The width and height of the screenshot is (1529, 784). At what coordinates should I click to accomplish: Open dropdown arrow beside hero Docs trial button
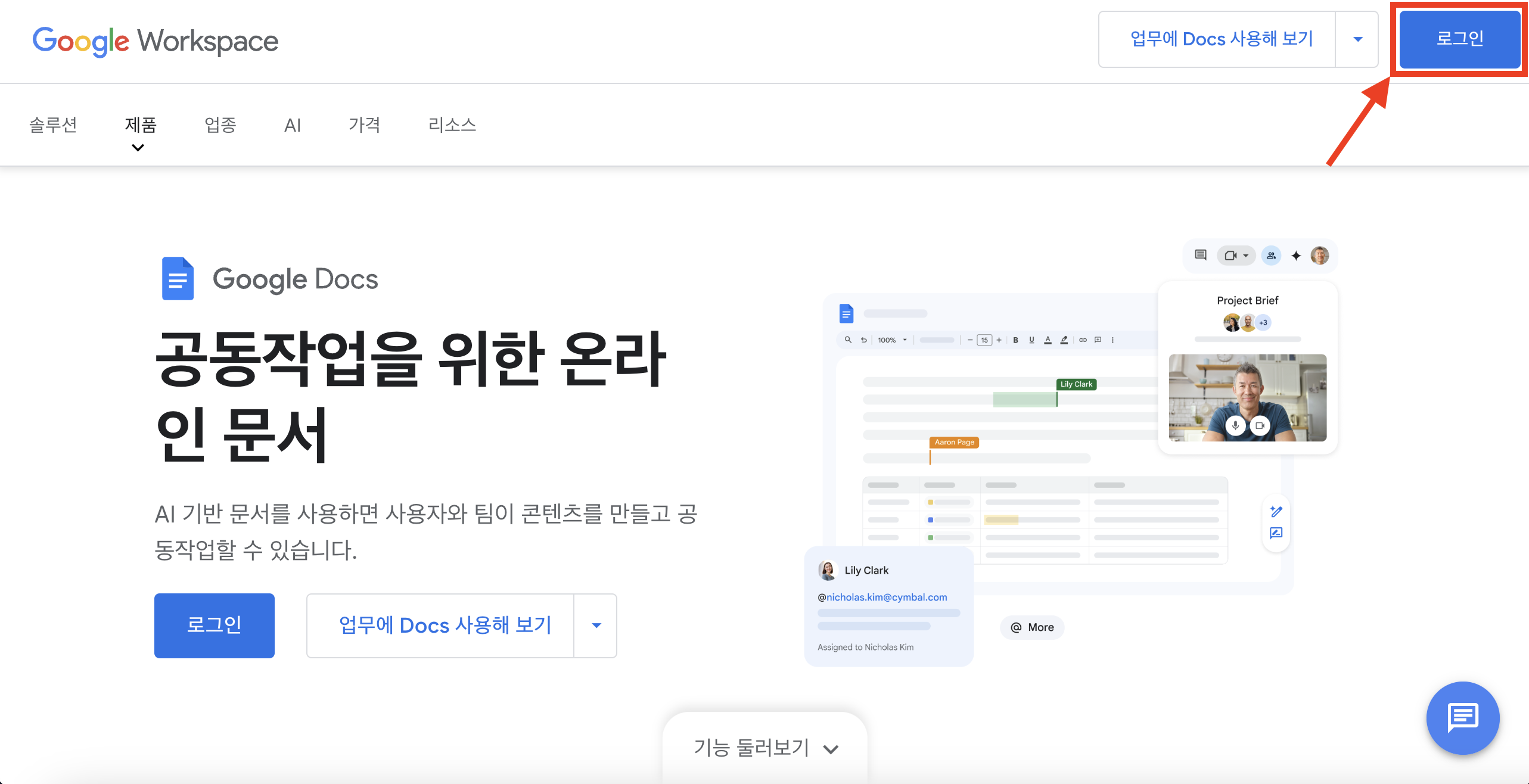click(x=596, y=626)
